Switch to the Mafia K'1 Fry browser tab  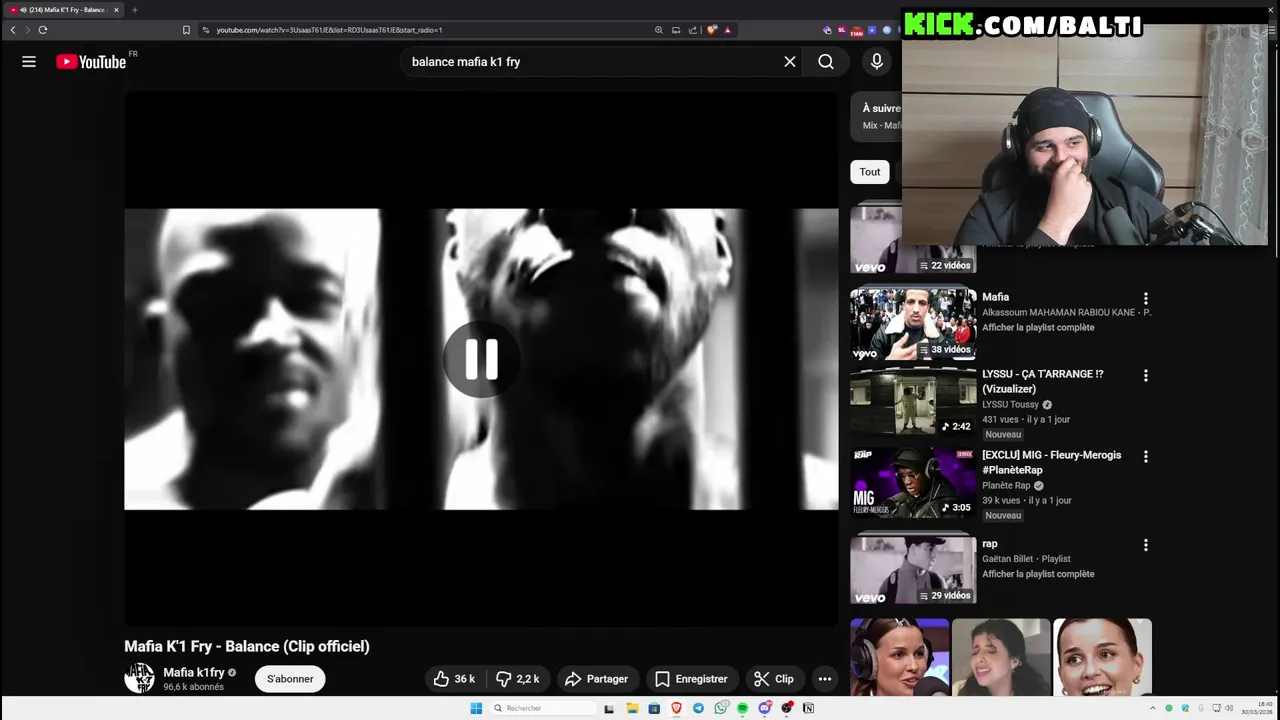point(62,10)
